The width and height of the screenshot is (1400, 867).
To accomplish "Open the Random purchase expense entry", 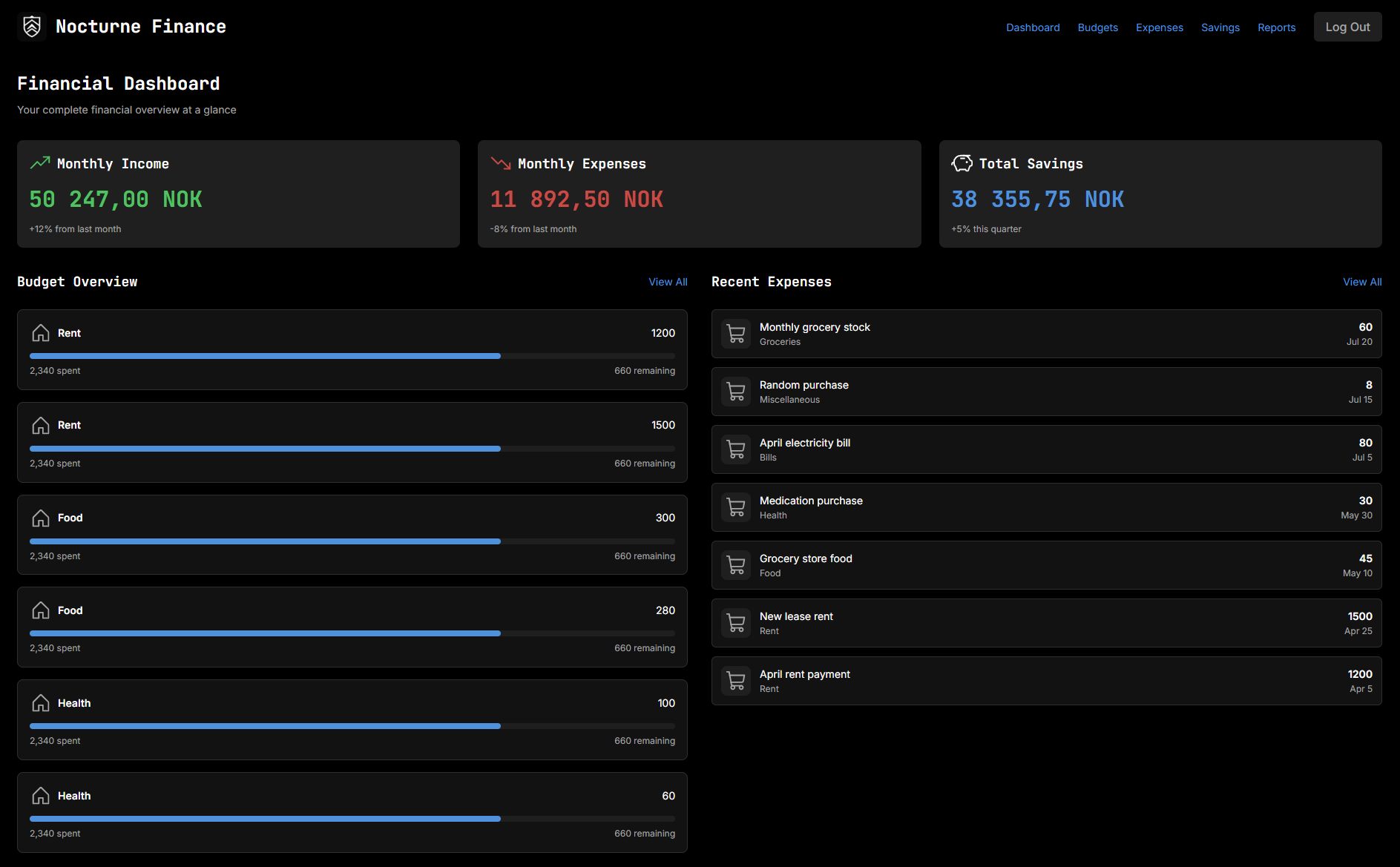I will pyautogui.click(x=1046, y=392).
